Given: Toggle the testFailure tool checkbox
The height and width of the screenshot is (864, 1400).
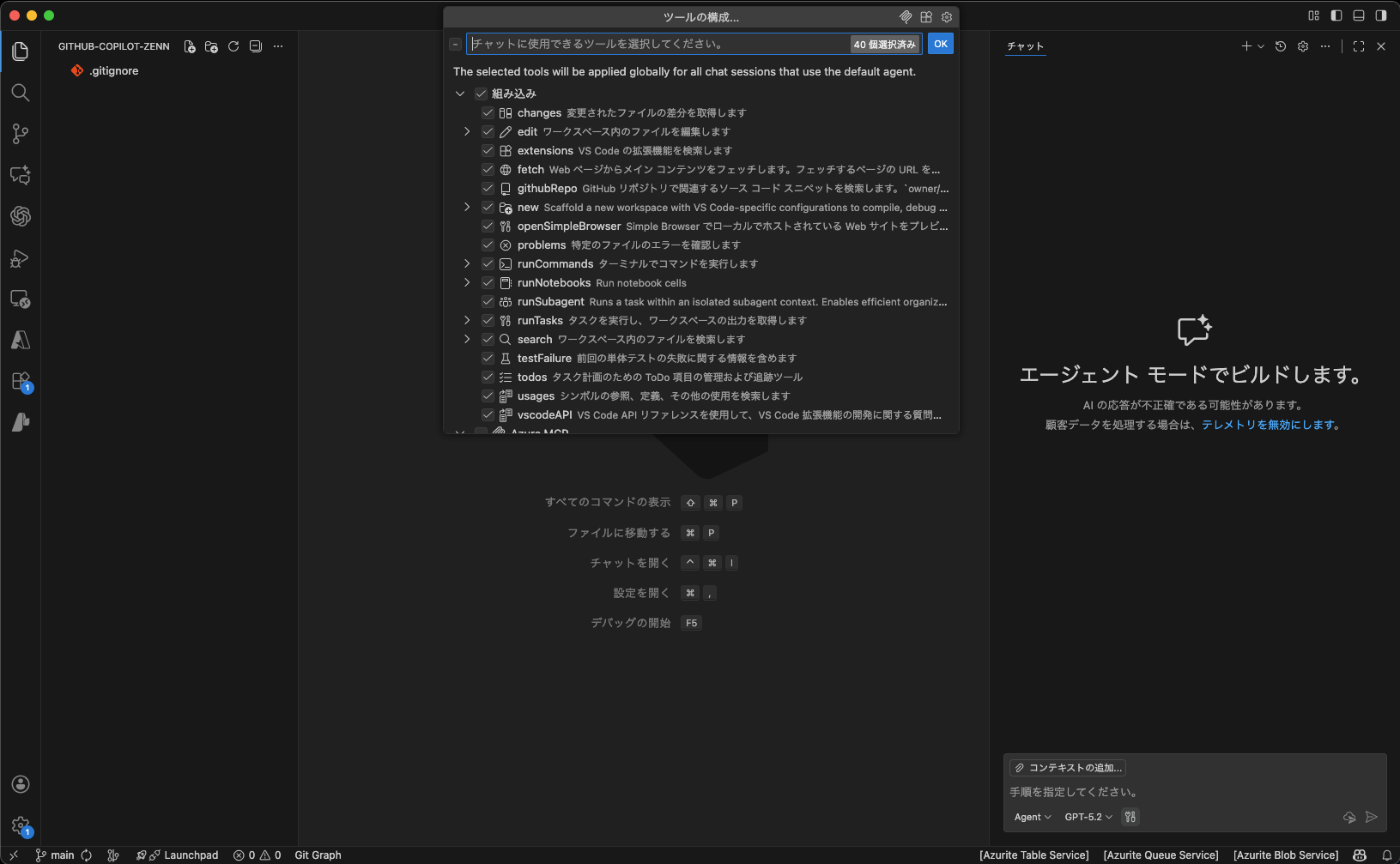Looking at the screenshot, I should [488, 358].
